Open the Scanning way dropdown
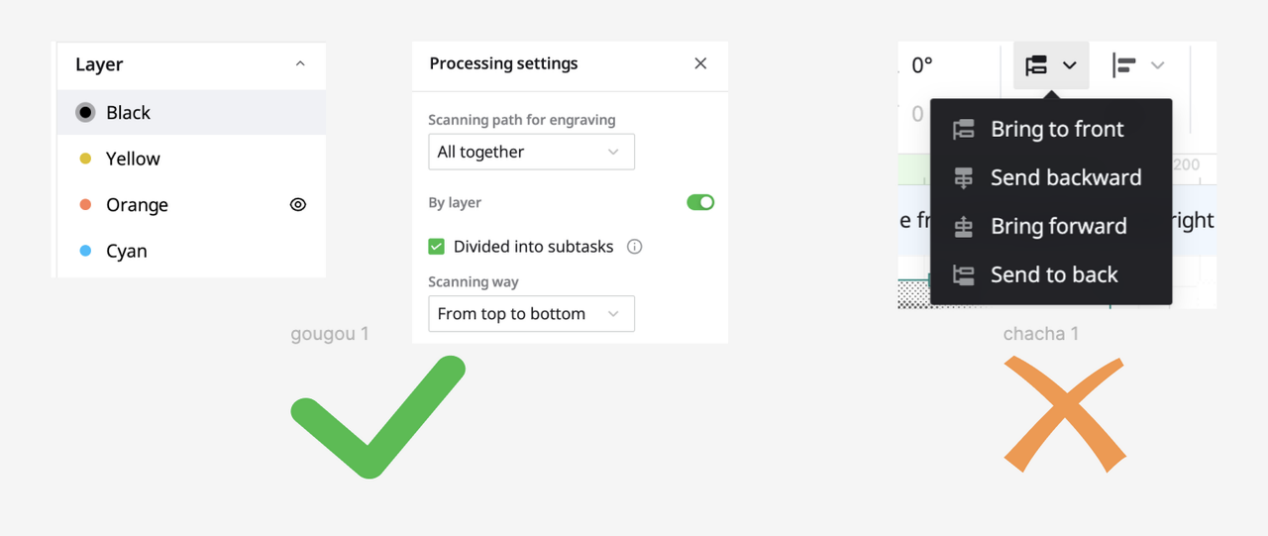1268x536 pixels. tap(531, 314)
